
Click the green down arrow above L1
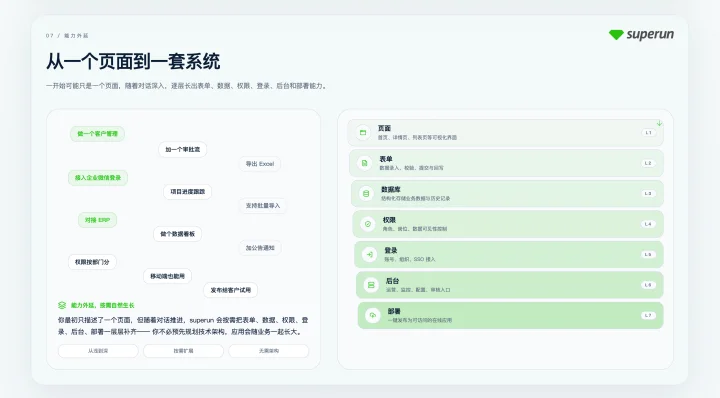point(659,123)
